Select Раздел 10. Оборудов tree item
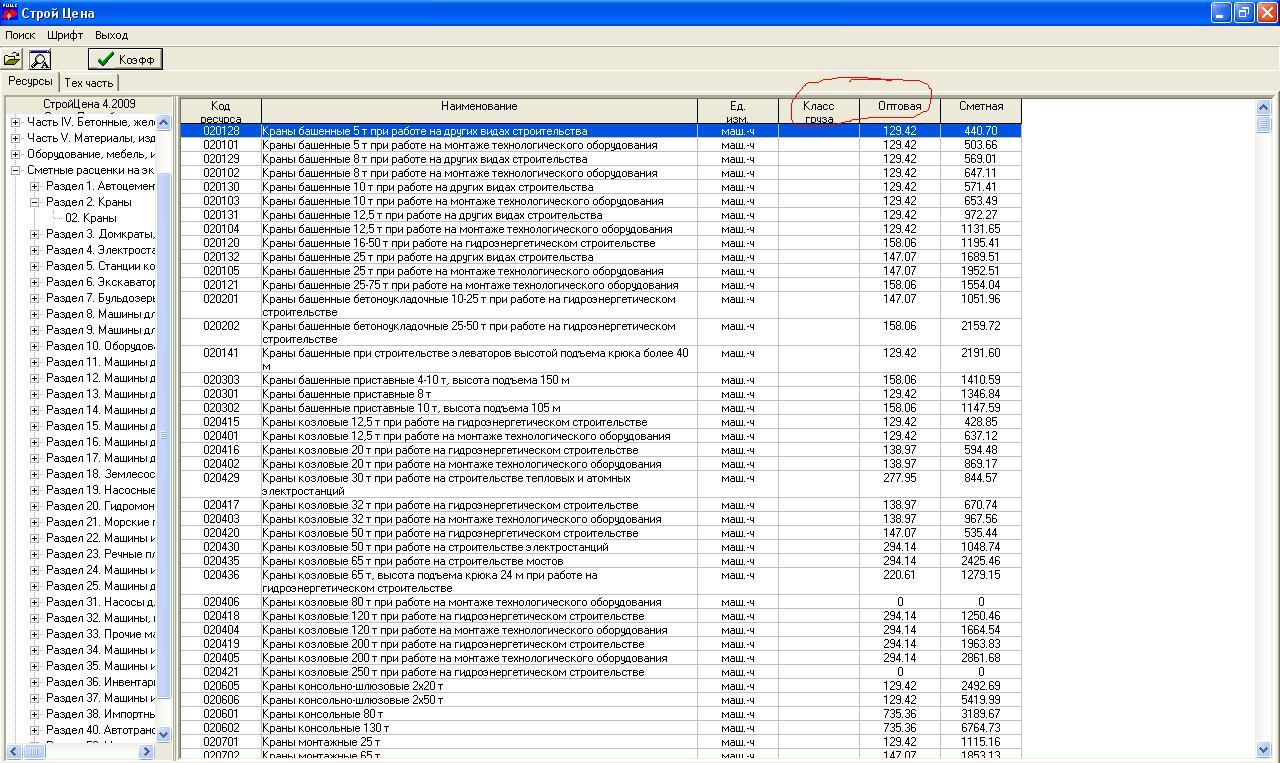The height and width of the screenshot is (763, 1280). [x=100, y=346]
